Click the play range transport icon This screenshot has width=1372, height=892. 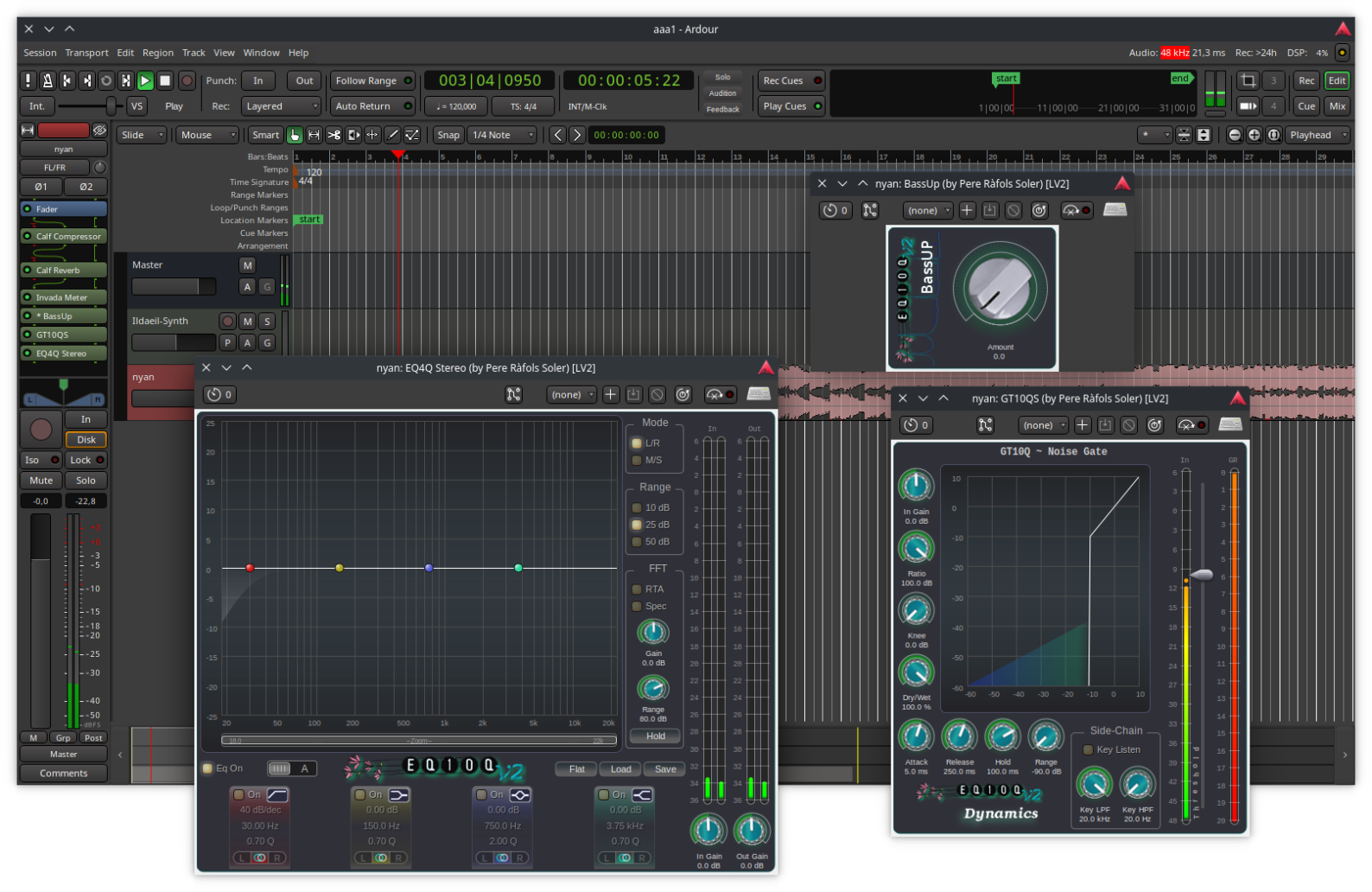[x=125, y=80]
